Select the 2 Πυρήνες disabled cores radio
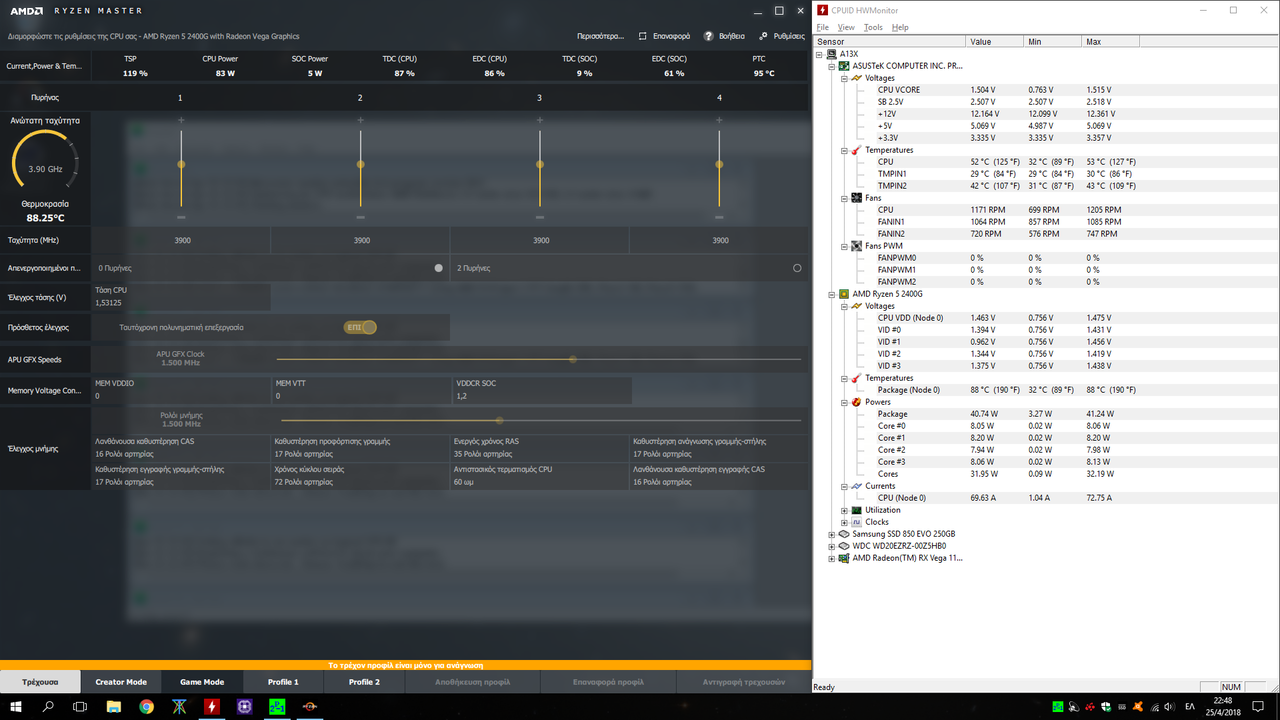The height and width of the screenshot is (720, 1280). pyautogui.click(x=797, y=268)
